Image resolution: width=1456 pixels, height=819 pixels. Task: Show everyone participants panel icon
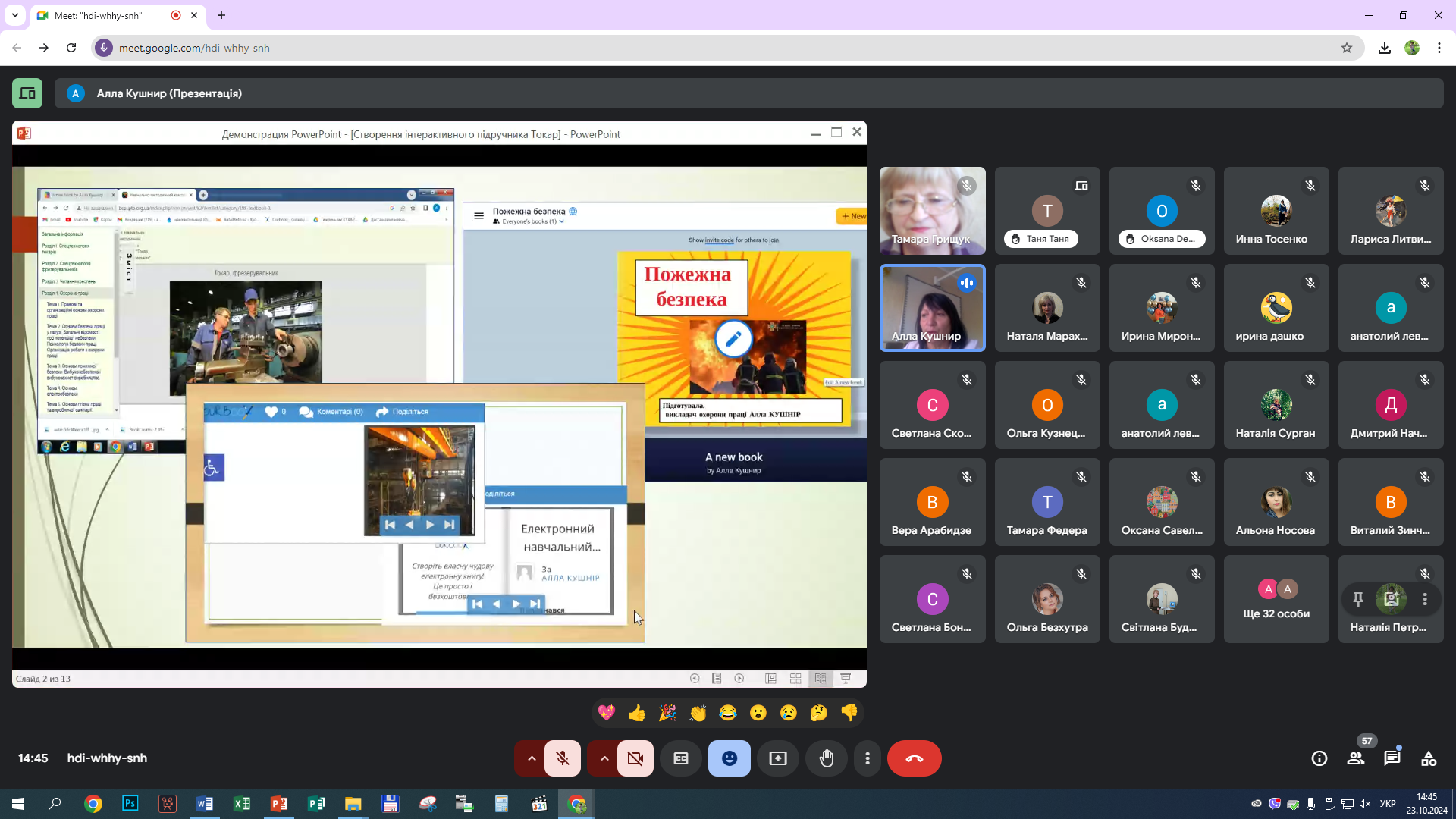[x=1356, y=758]
